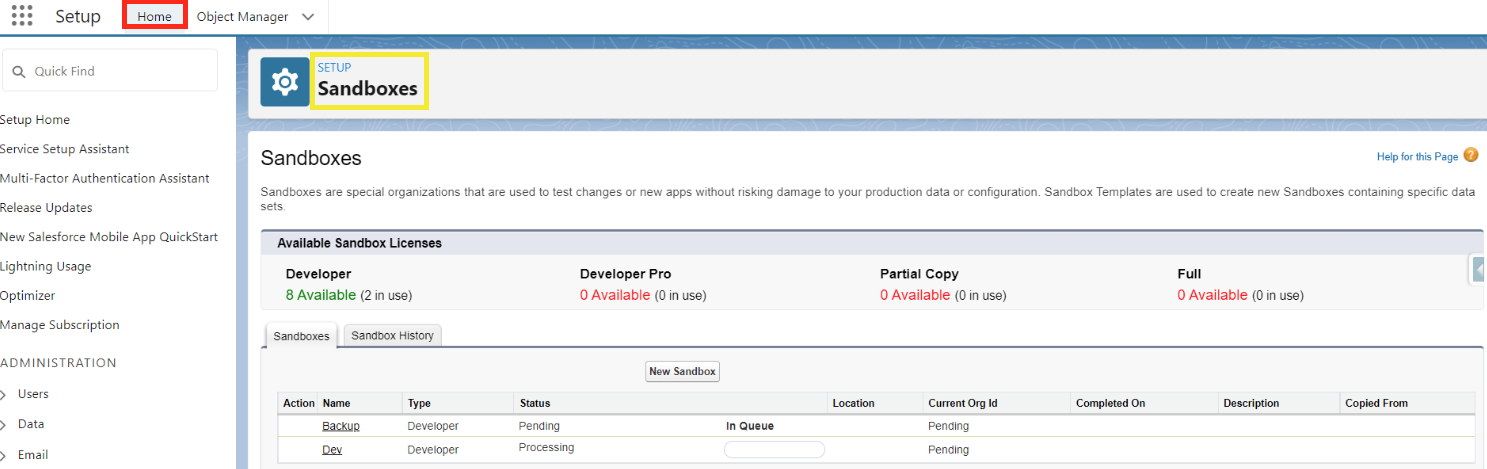Screen dimensions: 1487x469
Task: Click the In Queue status text
Action: 750,426
